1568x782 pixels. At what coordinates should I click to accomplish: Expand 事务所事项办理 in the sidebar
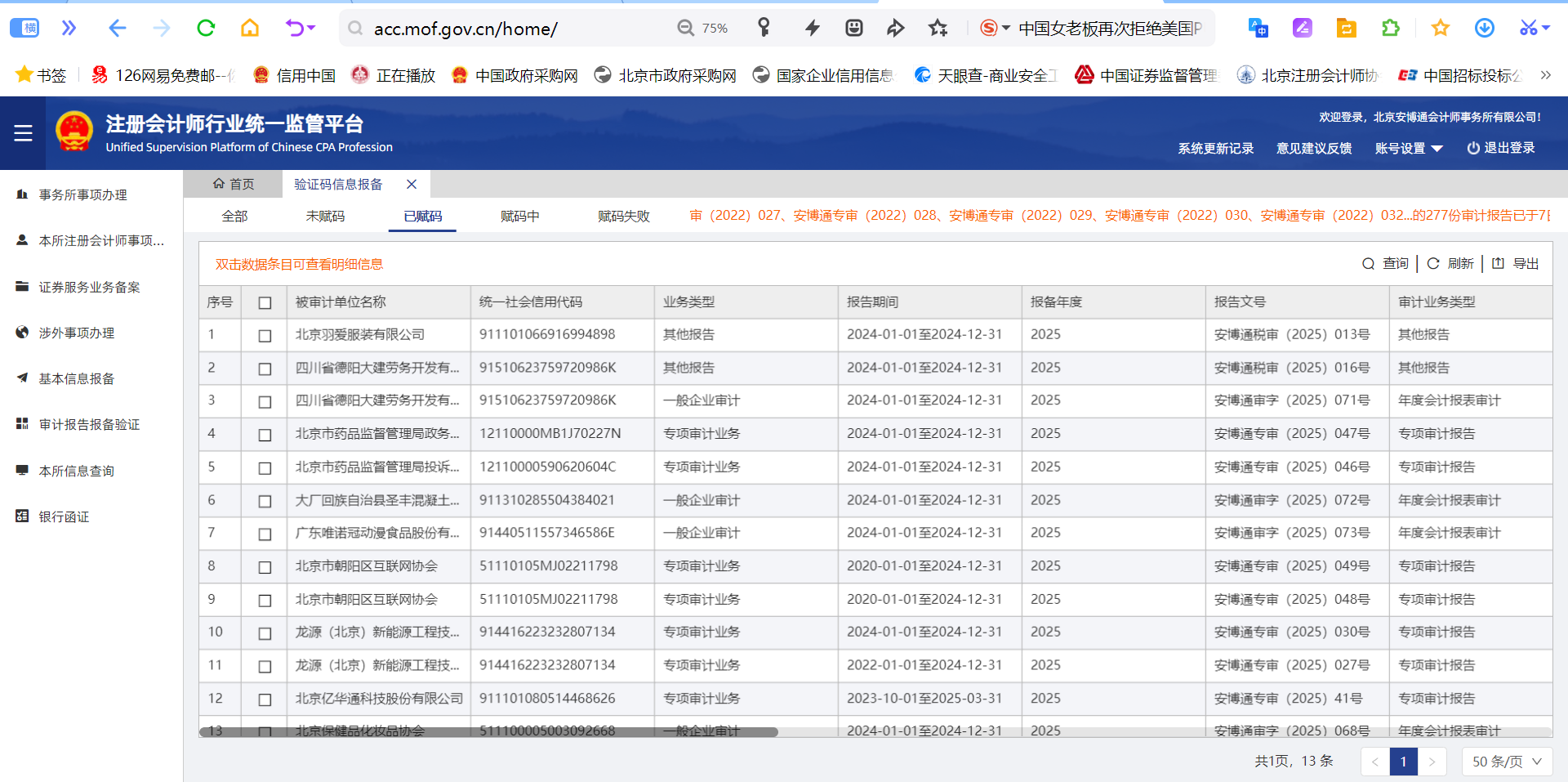pyautogui.click(x=83, y=195)
